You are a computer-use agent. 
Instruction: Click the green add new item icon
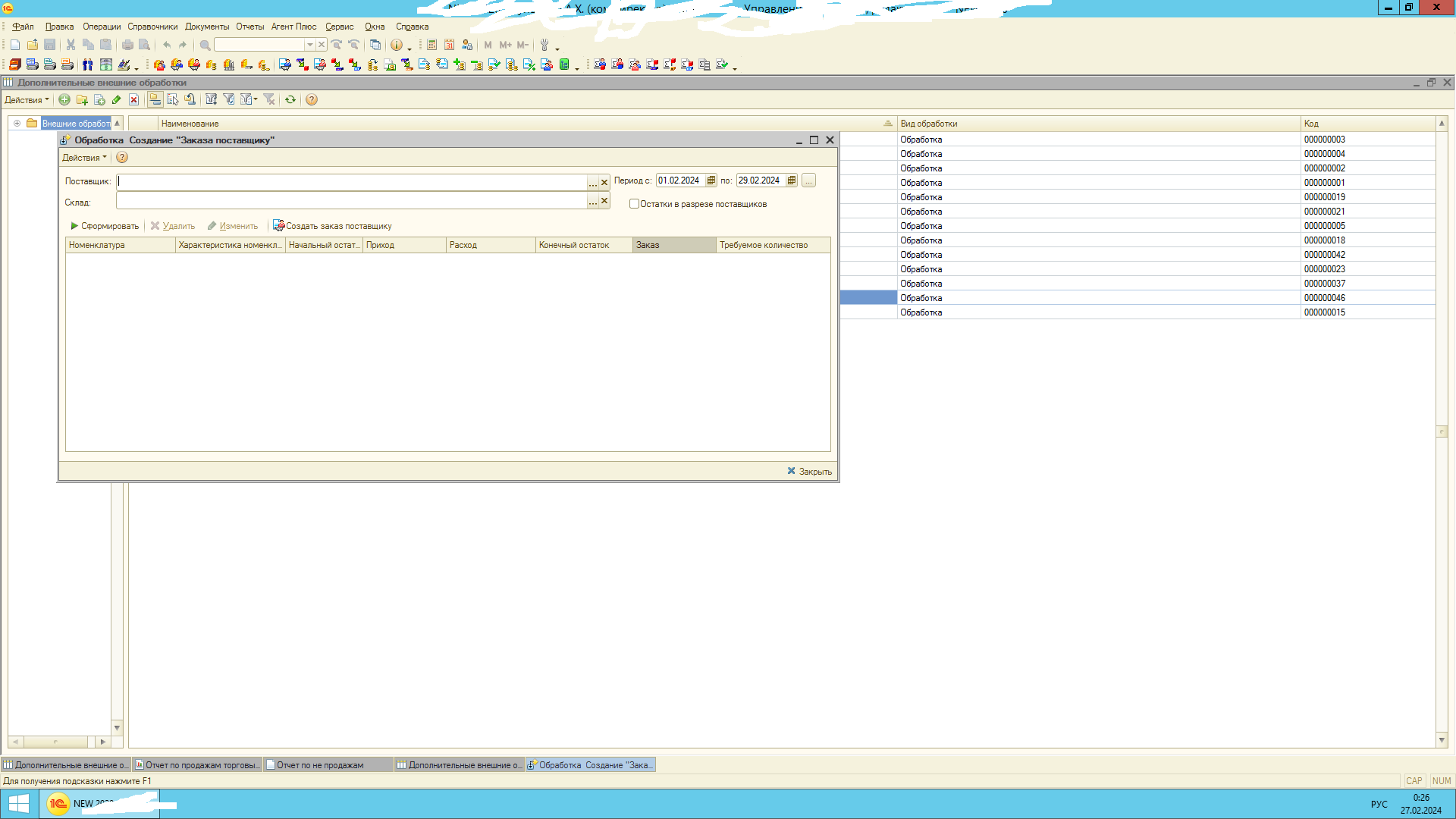[x=64, y=99]
